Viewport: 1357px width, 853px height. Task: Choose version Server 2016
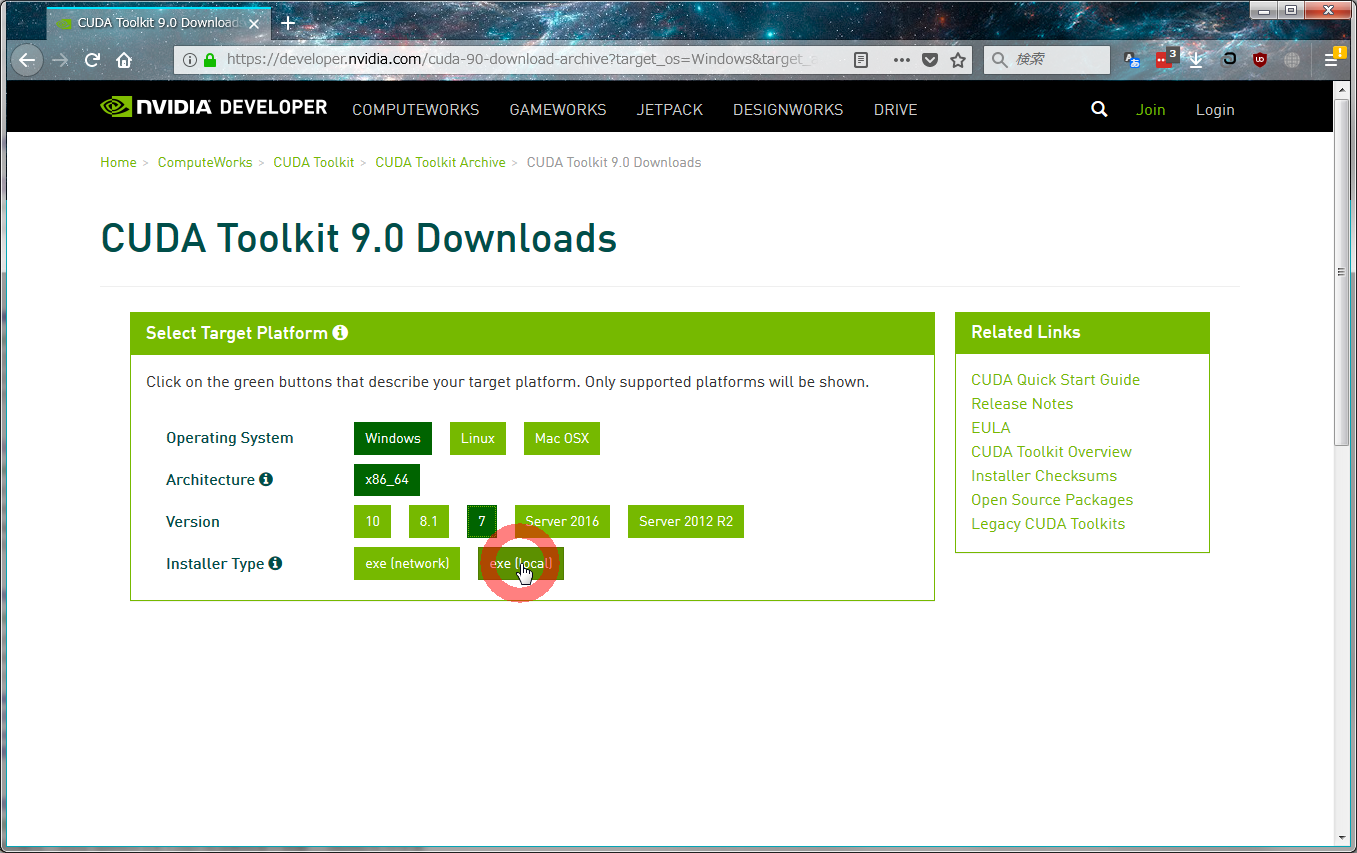coord(562,522)
